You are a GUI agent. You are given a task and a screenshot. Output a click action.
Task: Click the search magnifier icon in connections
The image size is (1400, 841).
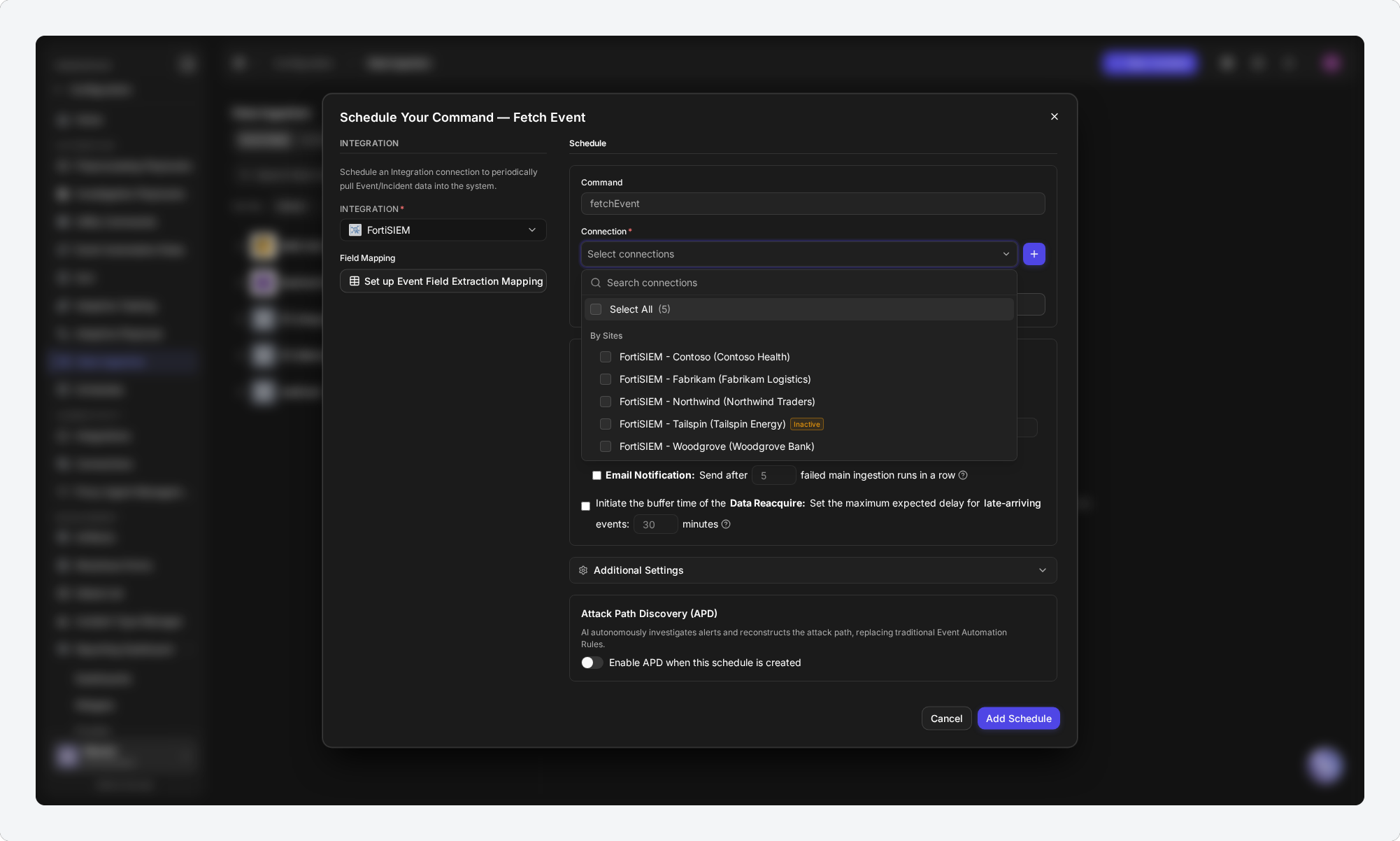pyautogui.click(x=596, y=283)
